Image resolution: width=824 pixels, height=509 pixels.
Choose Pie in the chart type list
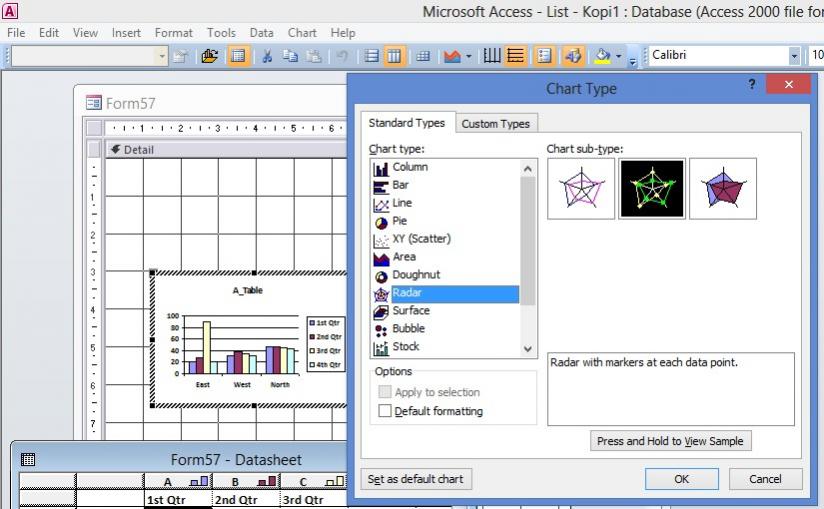446,221
